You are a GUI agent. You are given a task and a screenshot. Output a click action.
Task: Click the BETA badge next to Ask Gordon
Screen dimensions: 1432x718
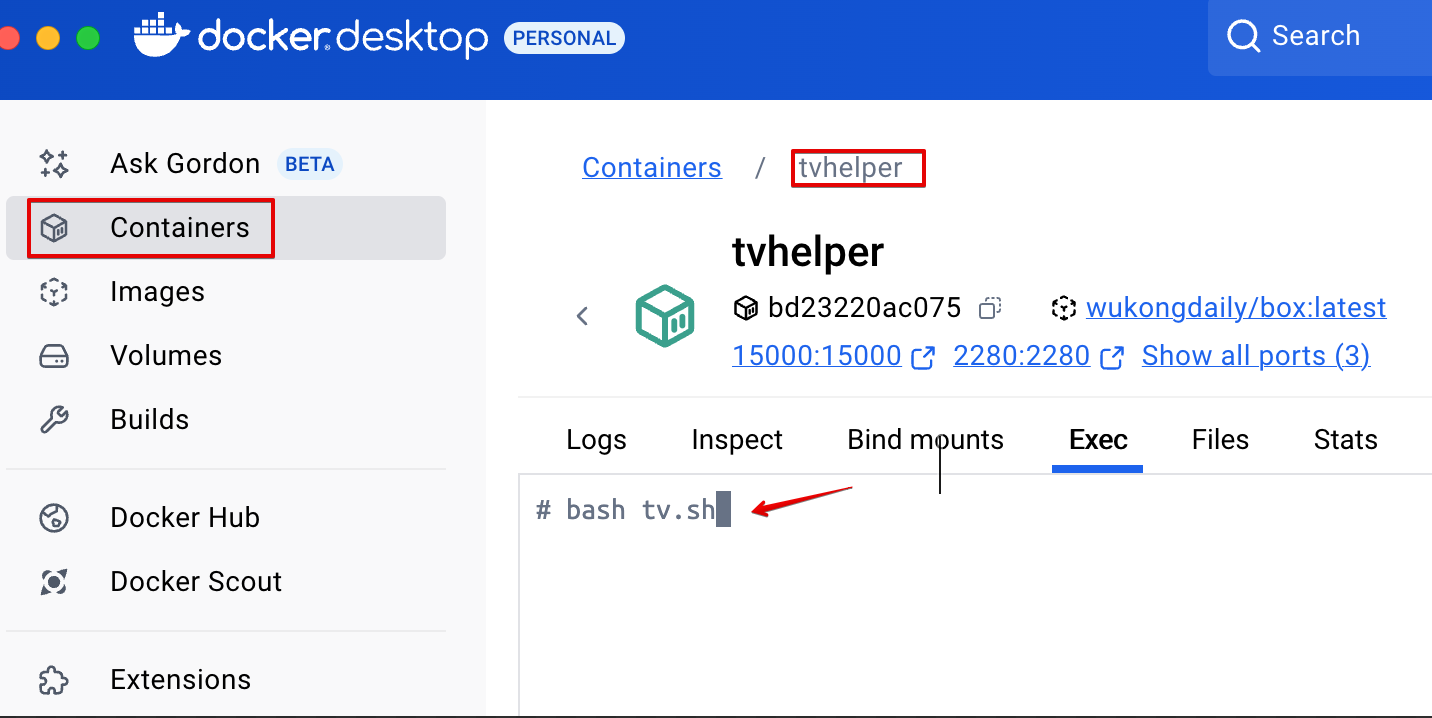pyautogui.click(x=310, y=164)
